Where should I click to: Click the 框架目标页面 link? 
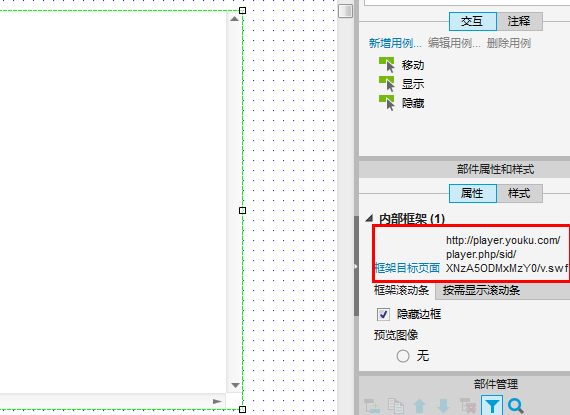(407, 268)
